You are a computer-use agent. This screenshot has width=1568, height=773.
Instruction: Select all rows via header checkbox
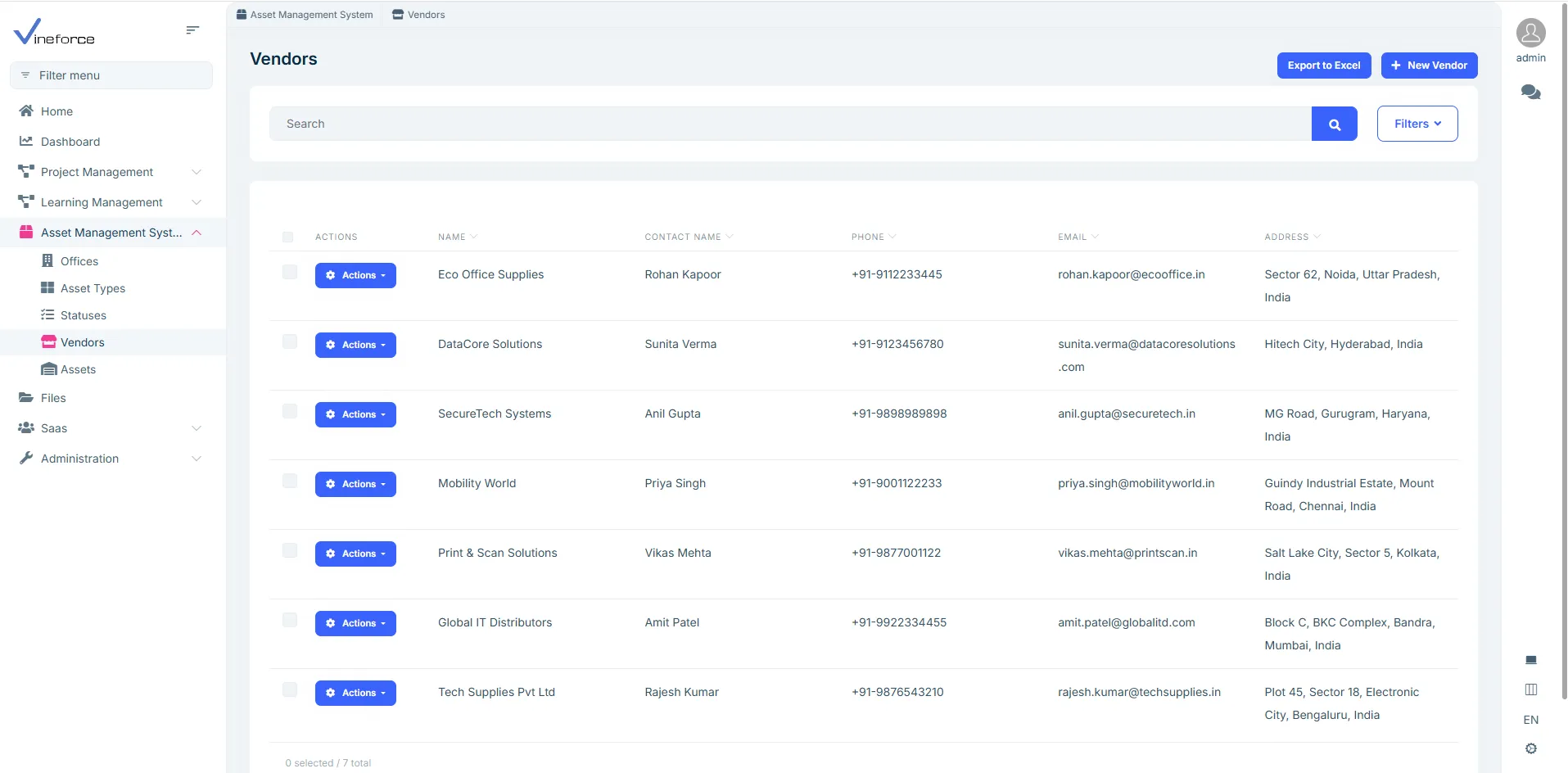pos(287,237)
